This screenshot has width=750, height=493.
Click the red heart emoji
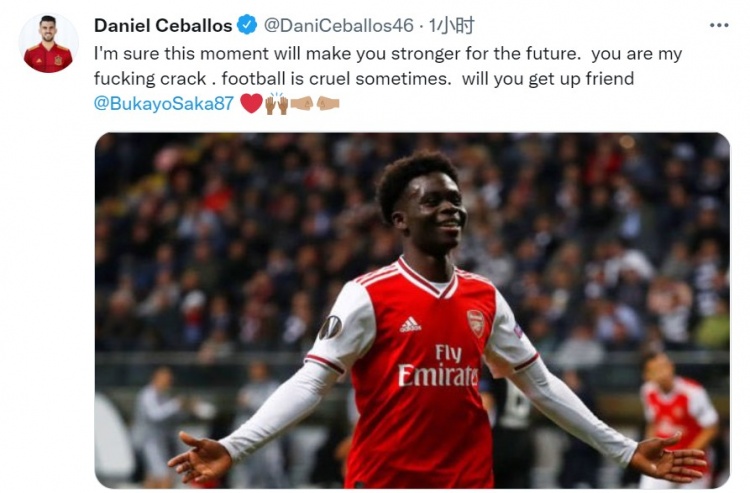point(251,103)
